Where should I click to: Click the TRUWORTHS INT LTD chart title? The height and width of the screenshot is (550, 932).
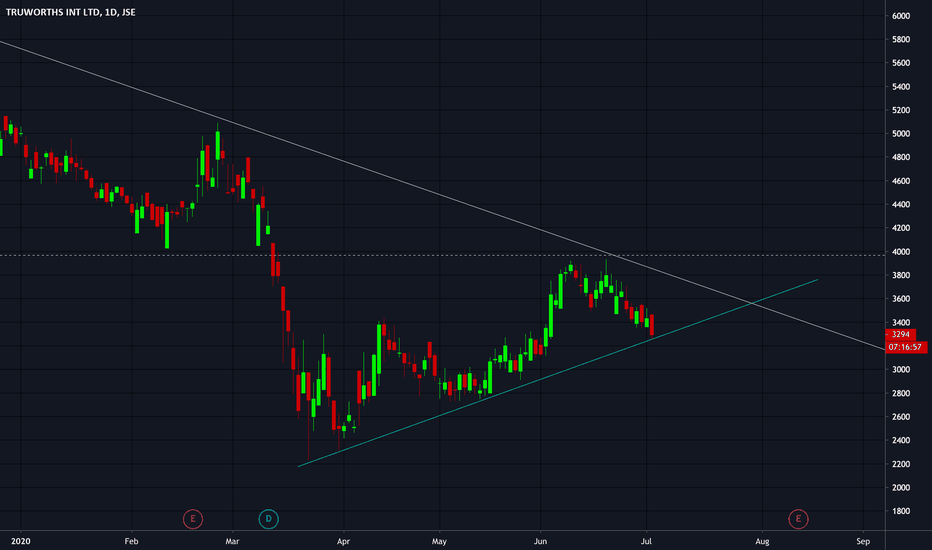pyautogui.click(x=71, y=12)
